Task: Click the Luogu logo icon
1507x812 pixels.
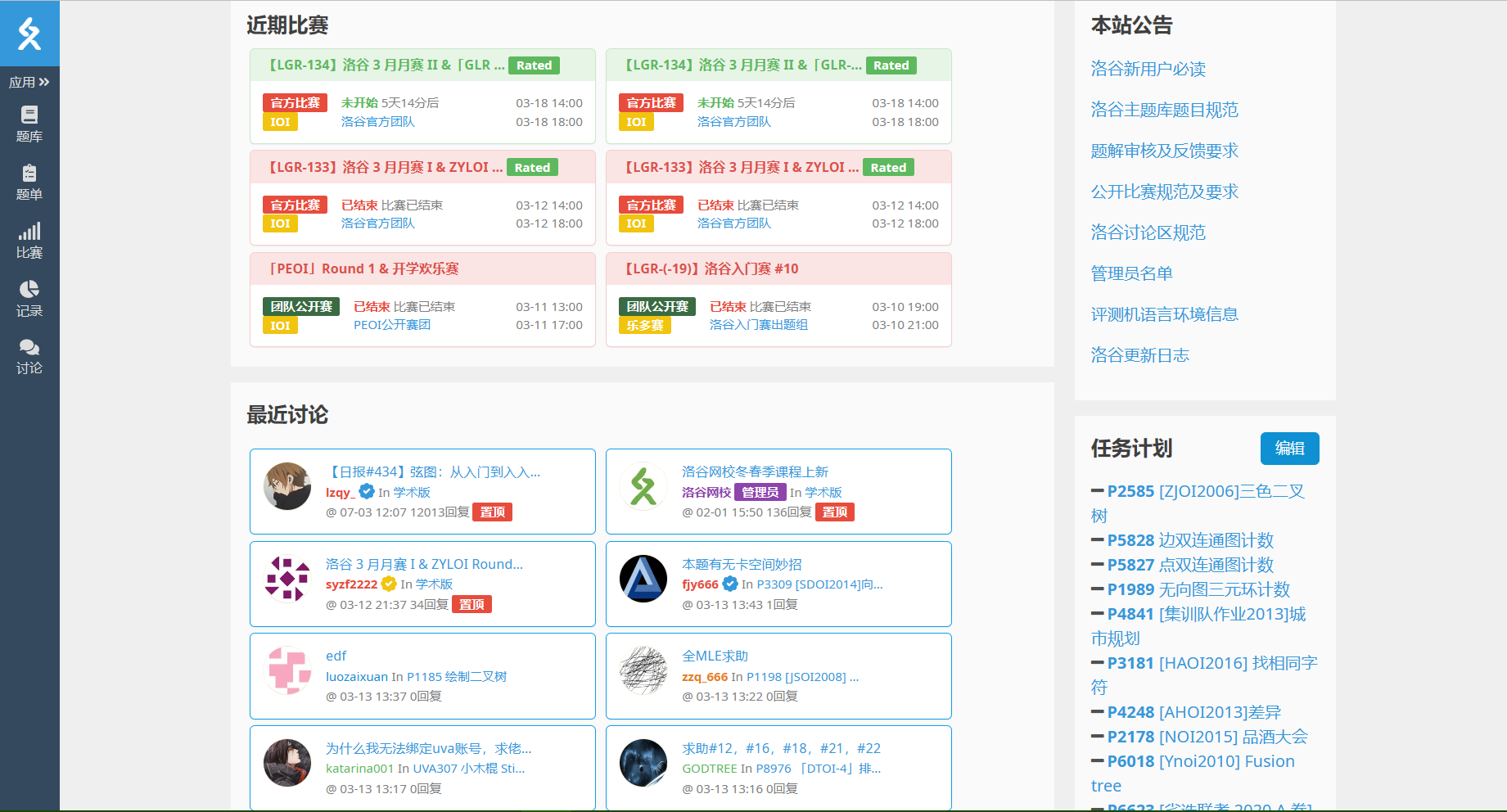Action: pos(29,34)
